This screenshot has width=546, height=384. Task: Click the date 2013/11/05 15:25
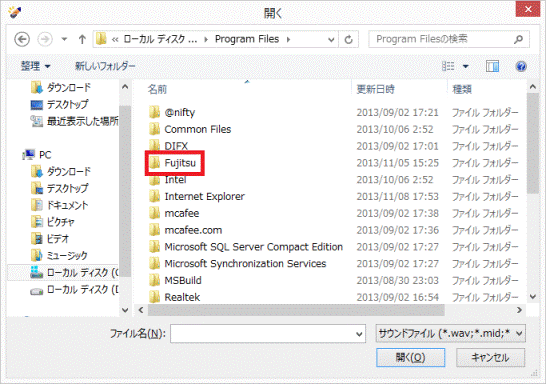pos(397,163)
